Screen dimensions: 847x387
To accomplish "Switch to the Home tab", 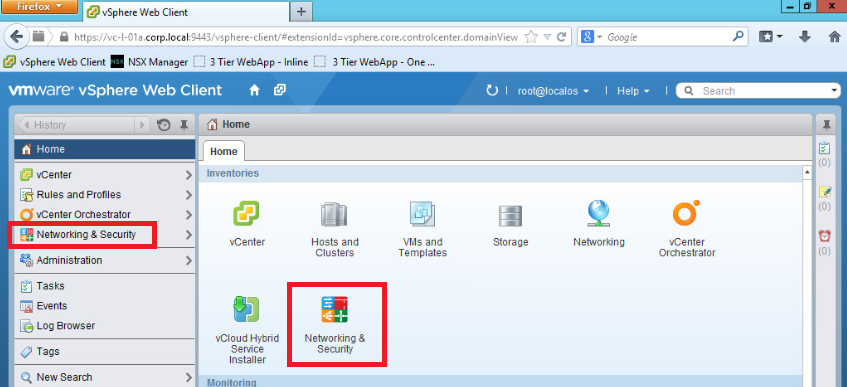I will 224,151.
